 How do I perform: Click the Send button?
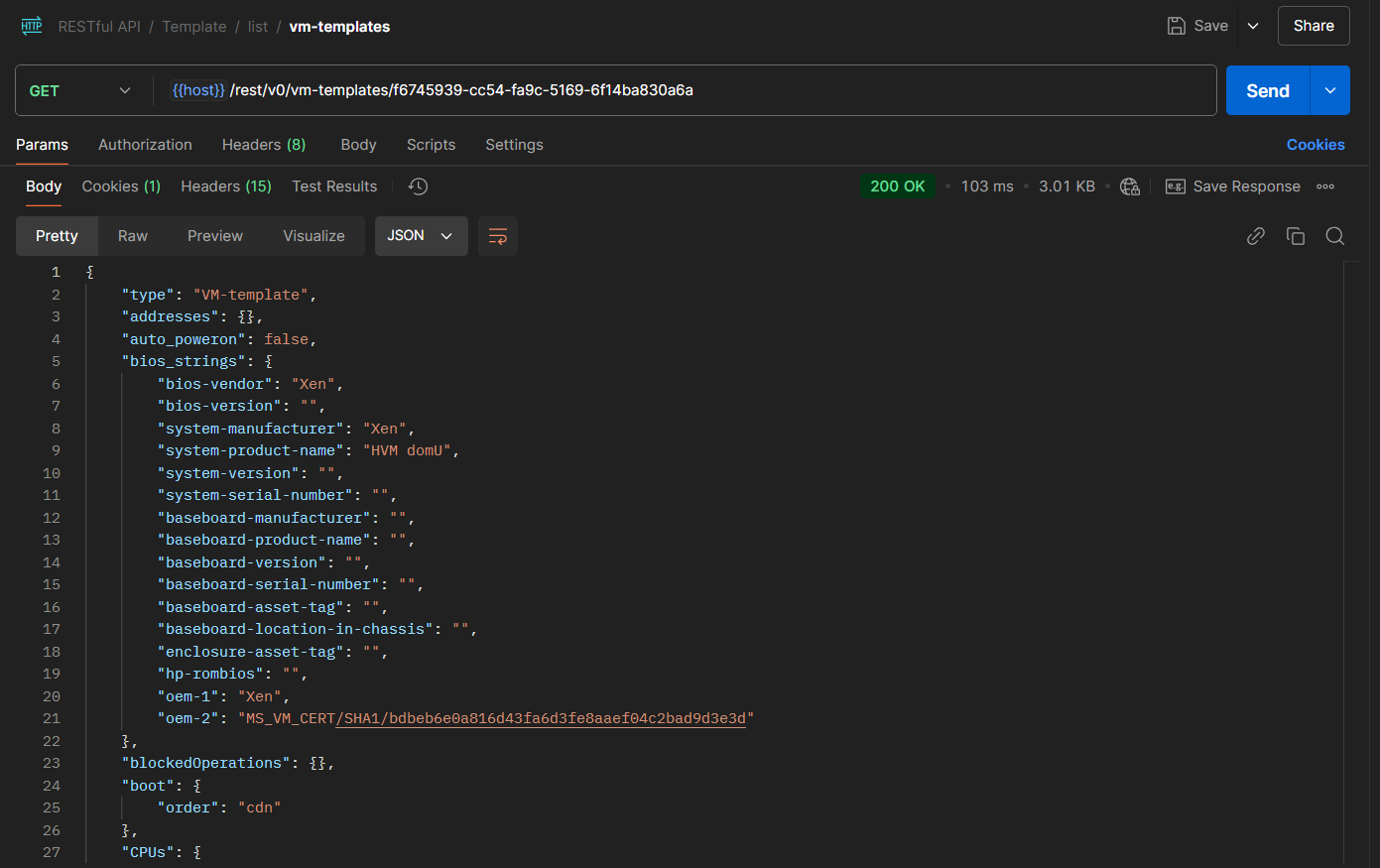tap(1268, 90)
